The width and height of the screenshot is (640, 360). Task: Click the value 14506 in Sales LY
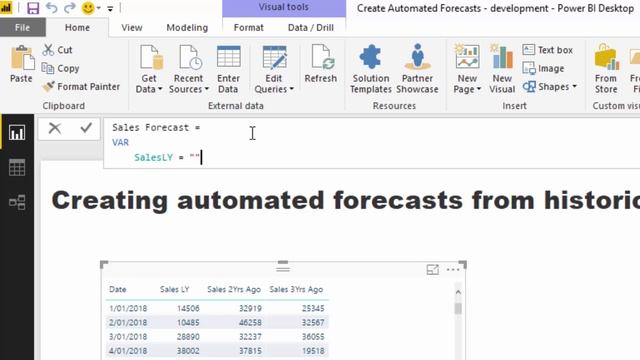pos(188,309)
